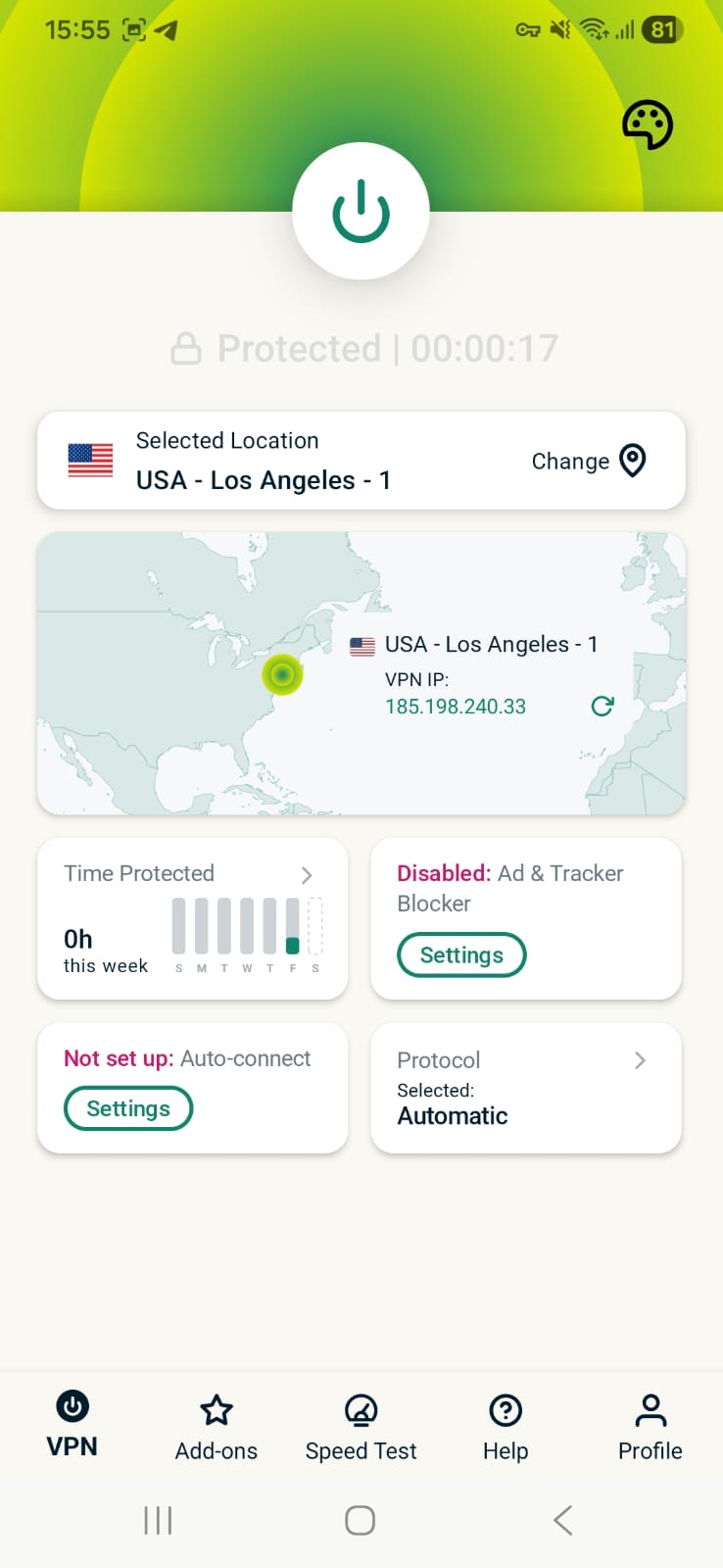Open Auto-connect Settings
The height and width of the screenshot is (1568, 723).
tap(127, 1108)
